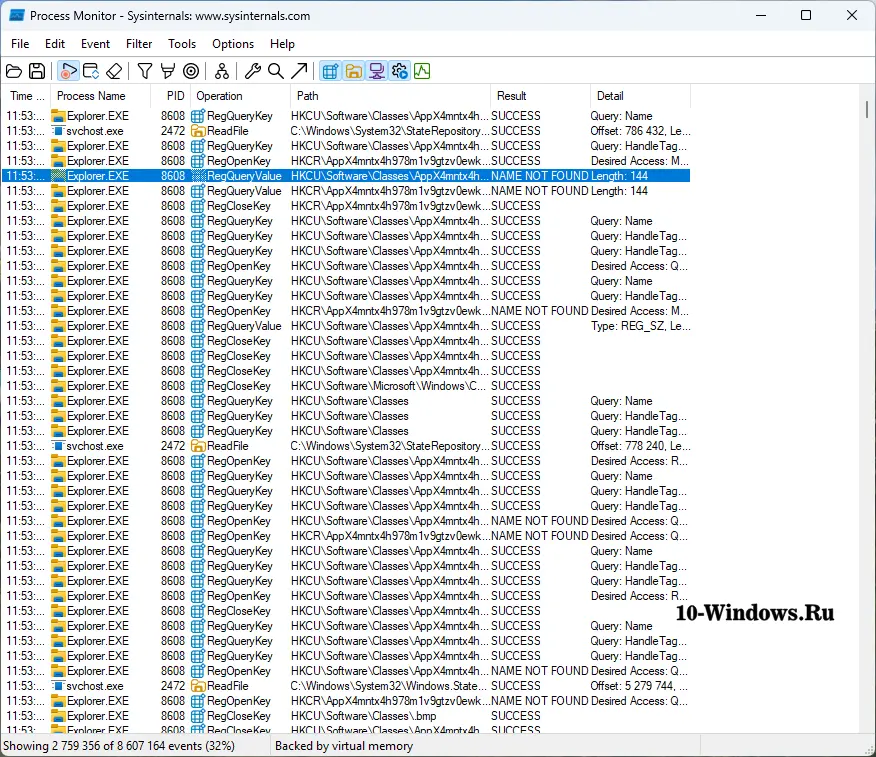The width and height of the screenshot is (876, 757).
Task: Toggle Show Registry Activity toolbar button
Action: [x=330, y=72]
